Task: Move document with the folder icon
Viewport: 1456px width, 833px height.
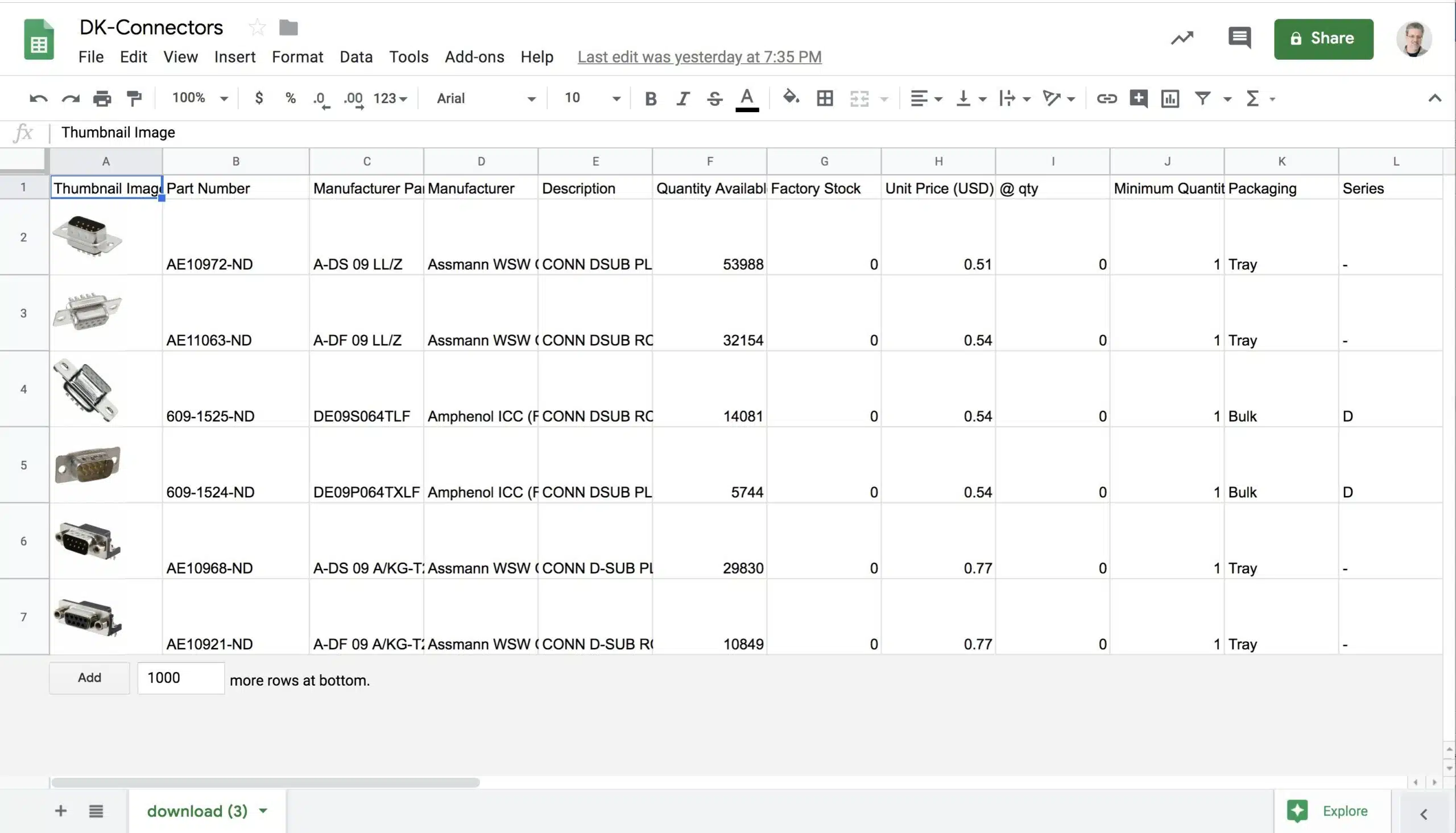Action: pos(288,27)
